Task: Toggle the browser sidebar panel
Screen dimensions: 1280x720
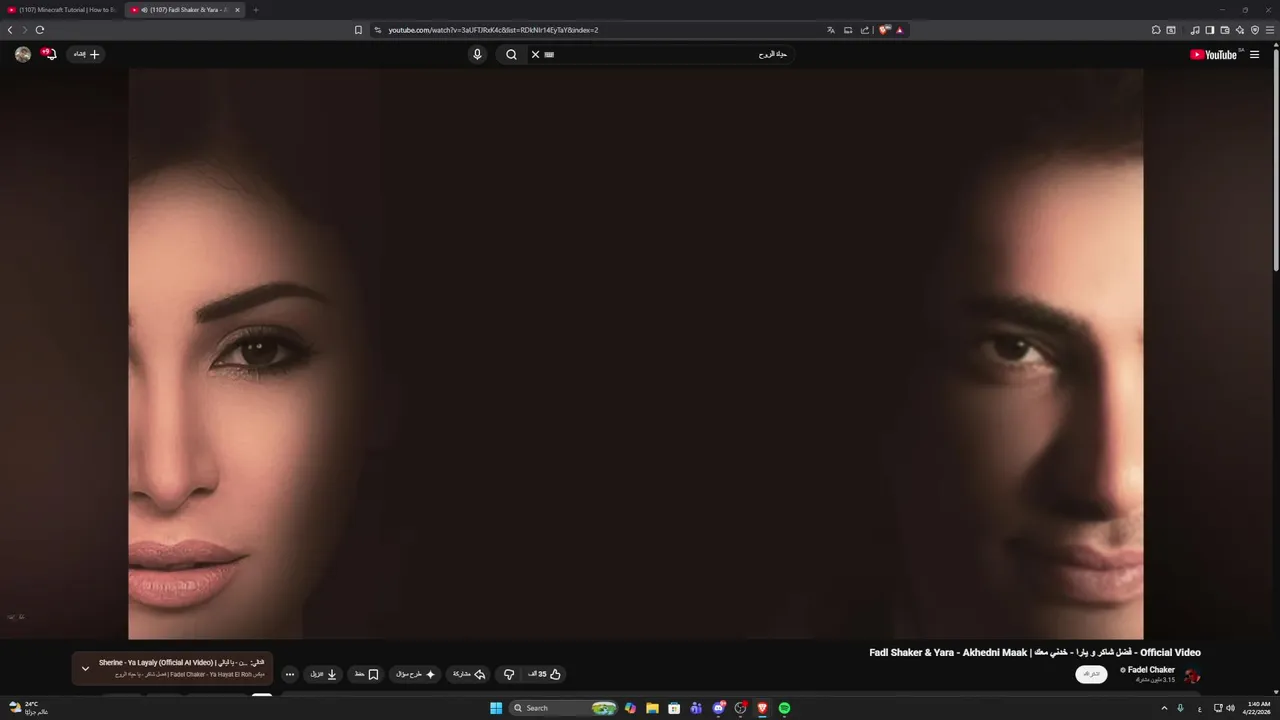Action: (1209, 30)
